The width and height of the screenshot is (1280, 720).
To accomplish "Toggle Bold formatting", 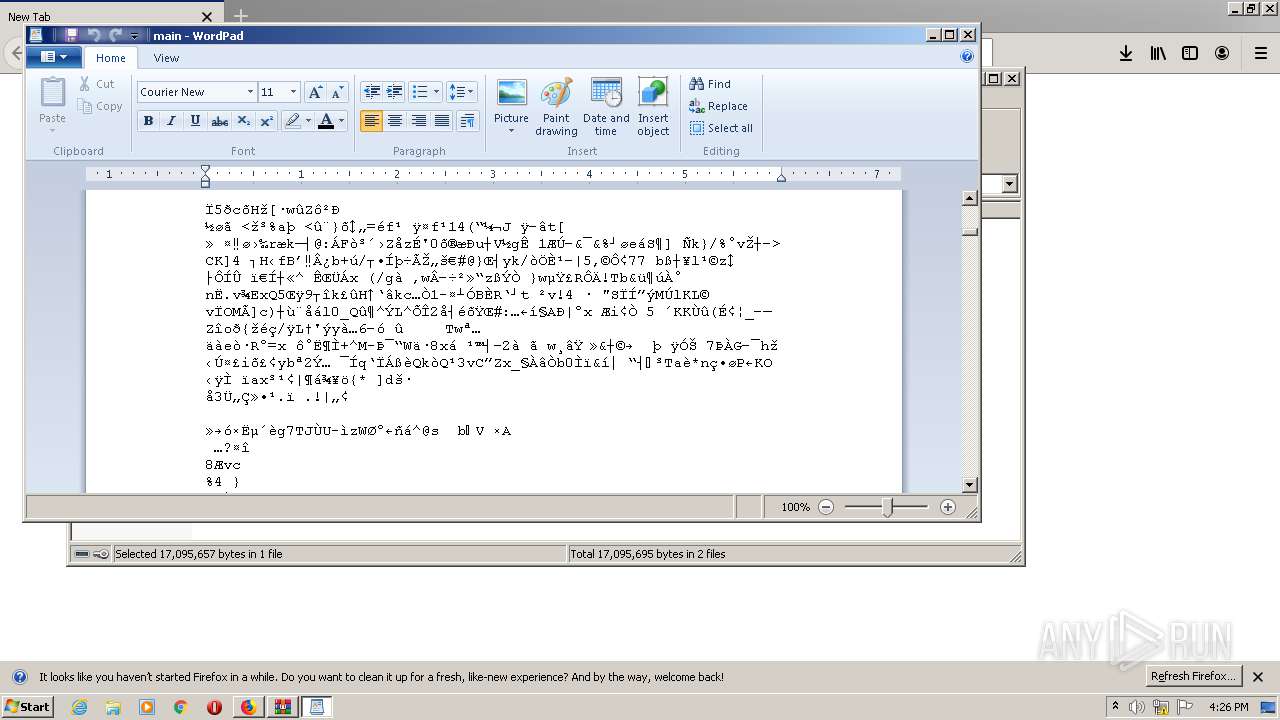I will 148,121.
